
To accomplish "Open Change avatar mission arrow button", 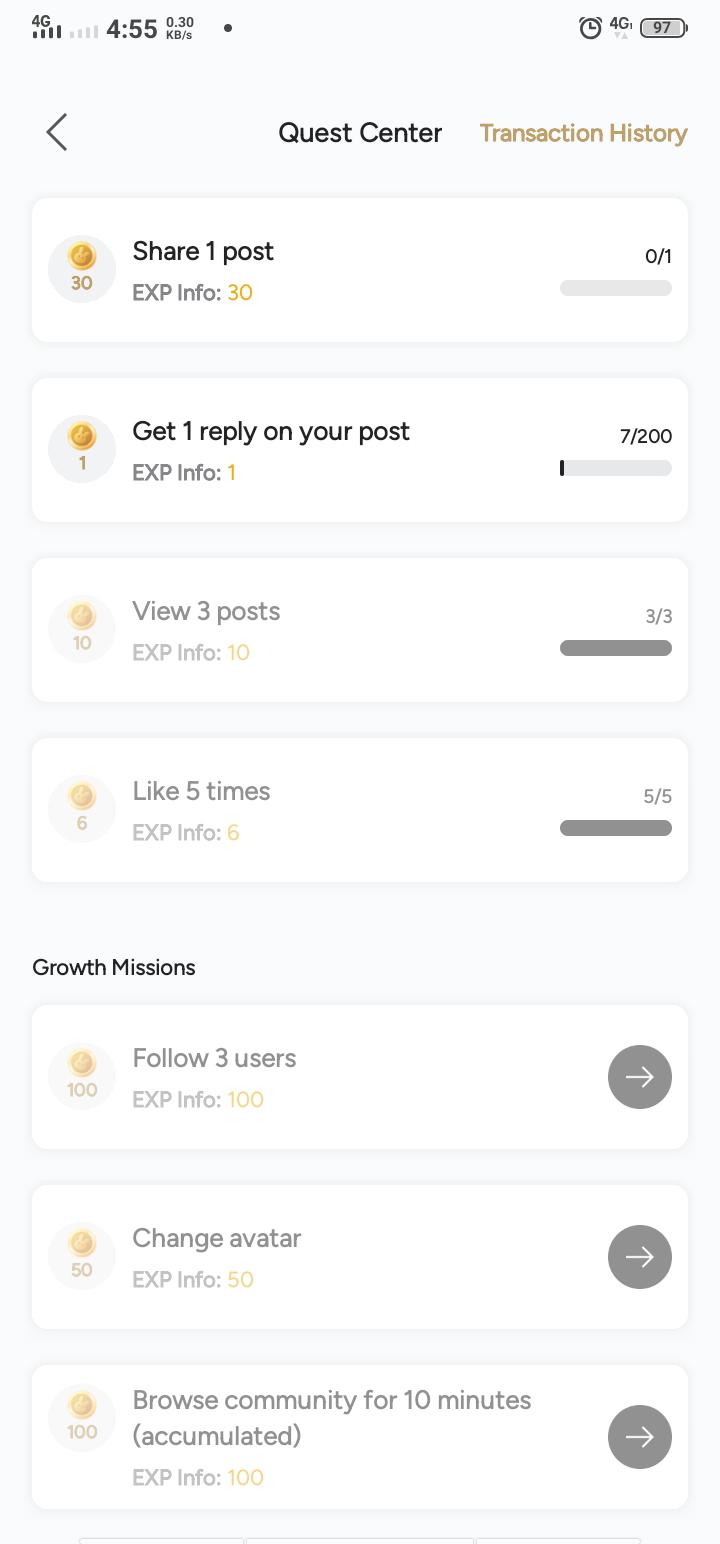I will click(x=640, y=1257).
